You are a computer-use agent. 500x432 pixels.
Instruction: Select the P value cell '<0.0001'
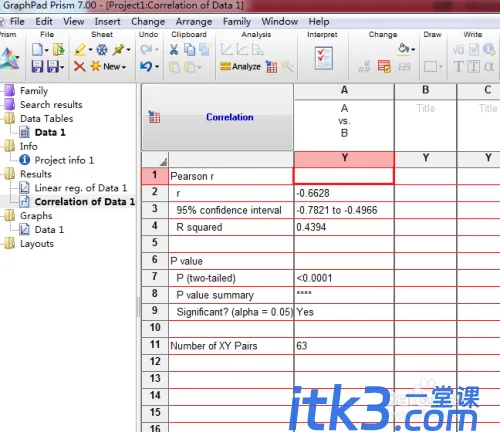[x=344, y=278]
